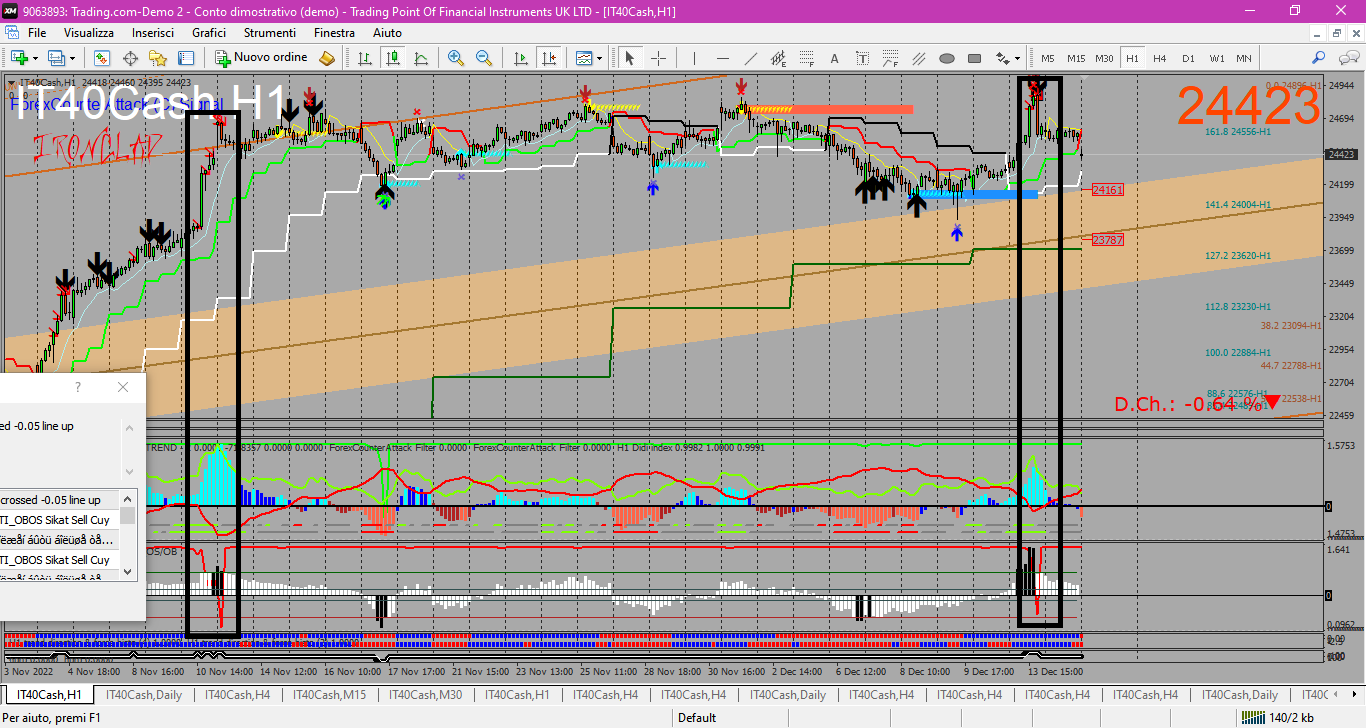The width and height of the screenshot is (1366, 728).
Task: Toggle the Market Watch window icon
Action: click(101, 58)
